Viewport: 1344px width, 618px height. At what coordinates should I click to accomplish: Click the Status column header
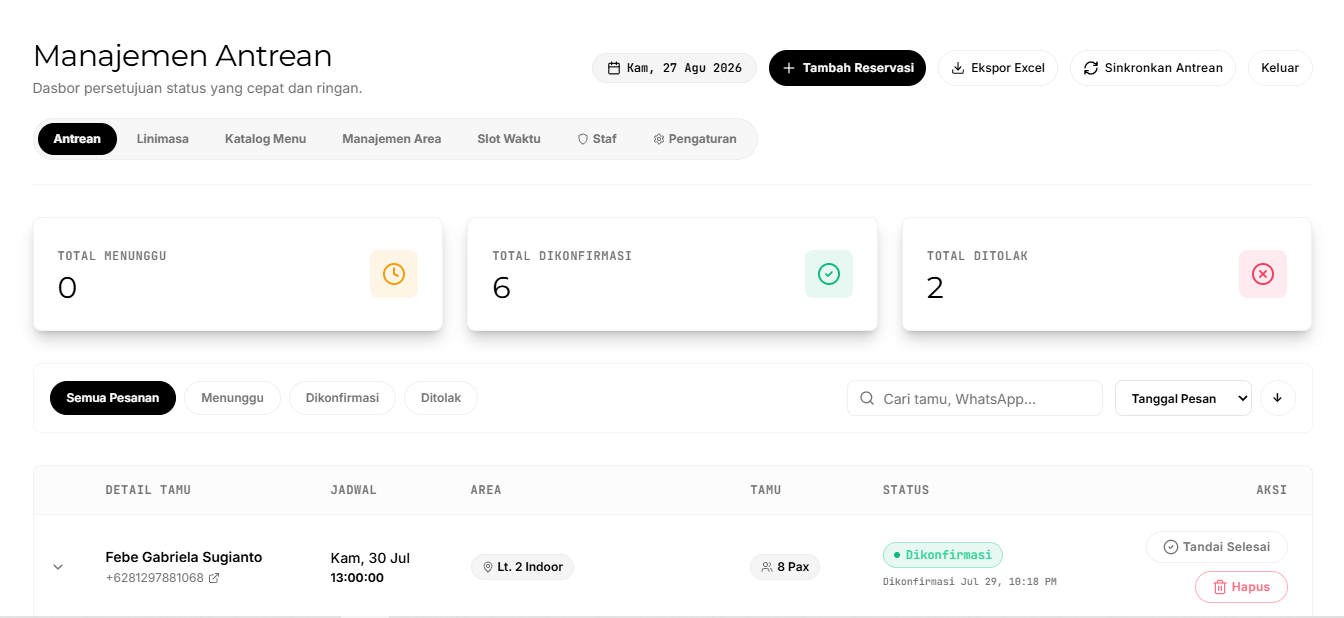click(x=906, y=490)
